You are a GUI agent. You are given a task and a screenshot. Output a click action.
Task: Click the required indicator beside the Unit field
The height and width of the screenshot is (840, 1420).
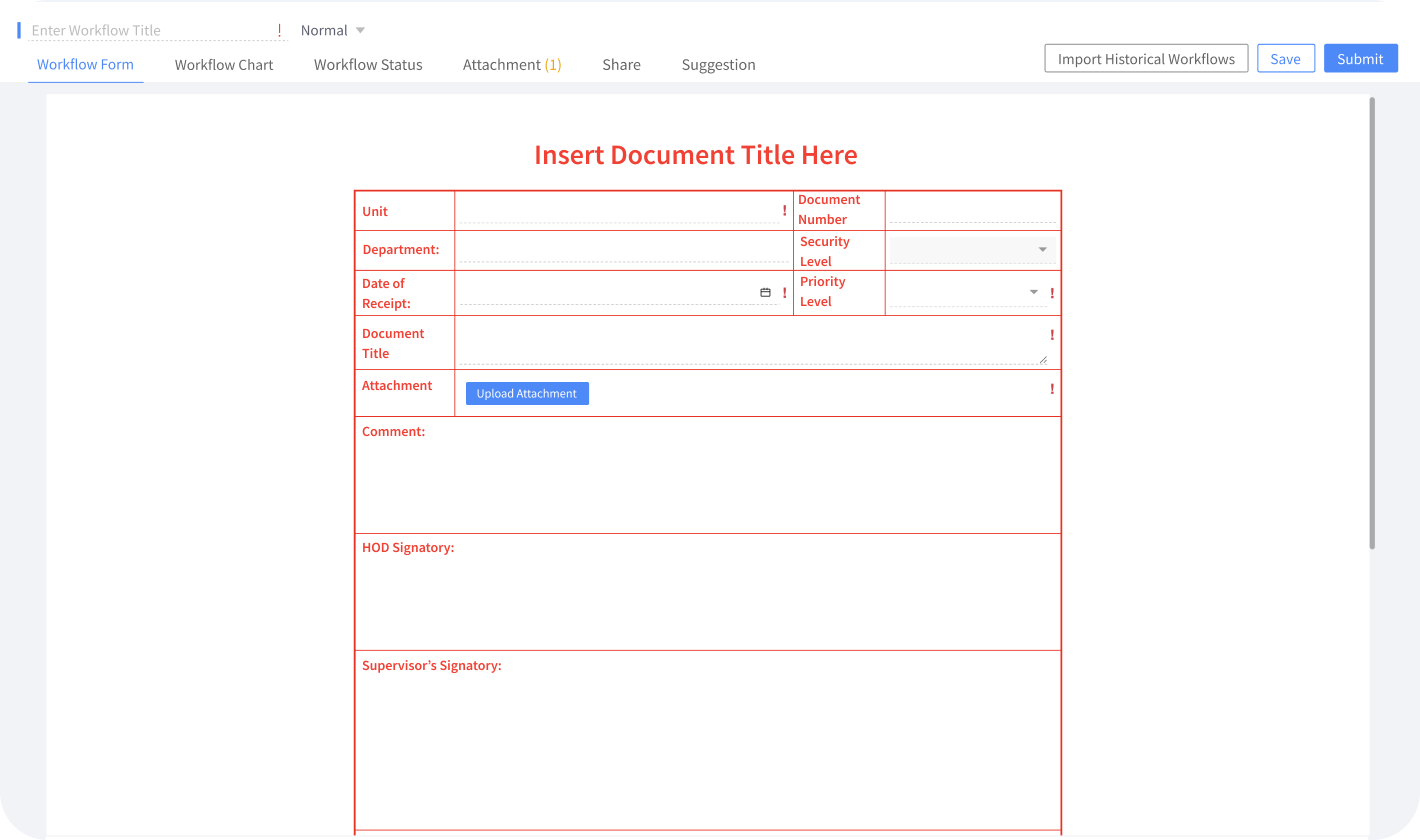pos(784,210)
